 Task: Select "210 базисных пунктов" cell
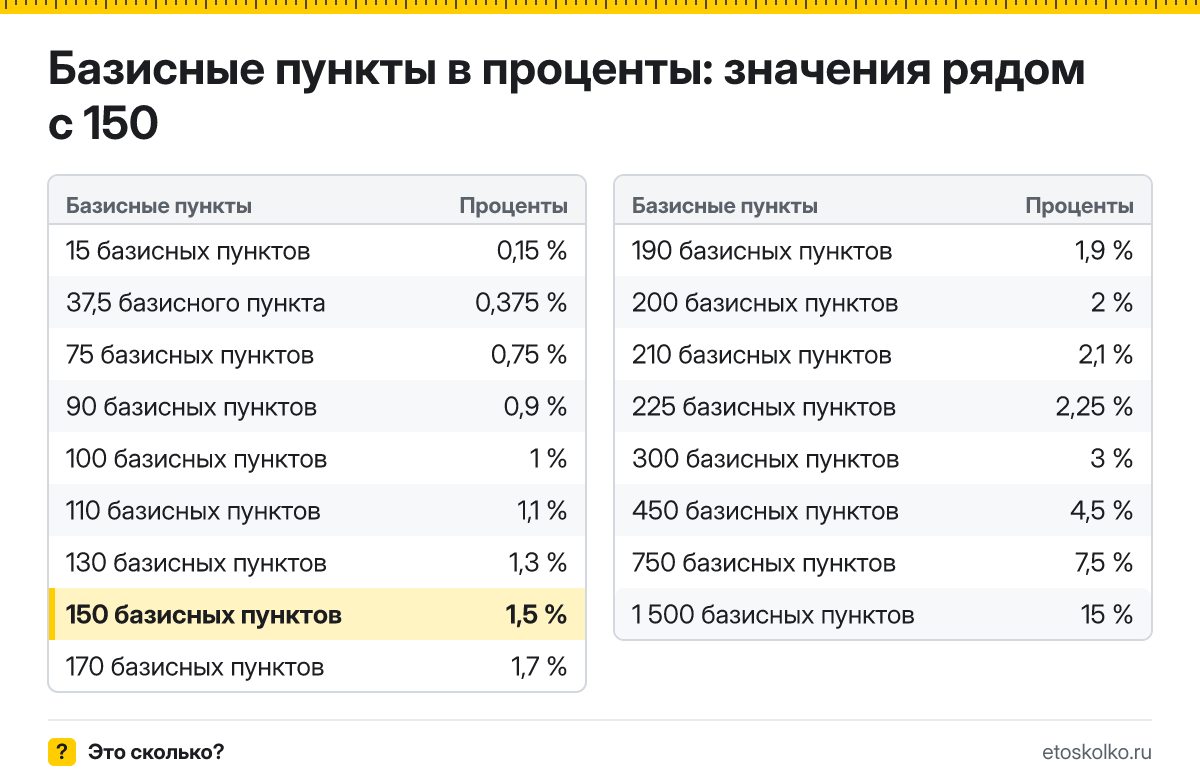(762, 355)
